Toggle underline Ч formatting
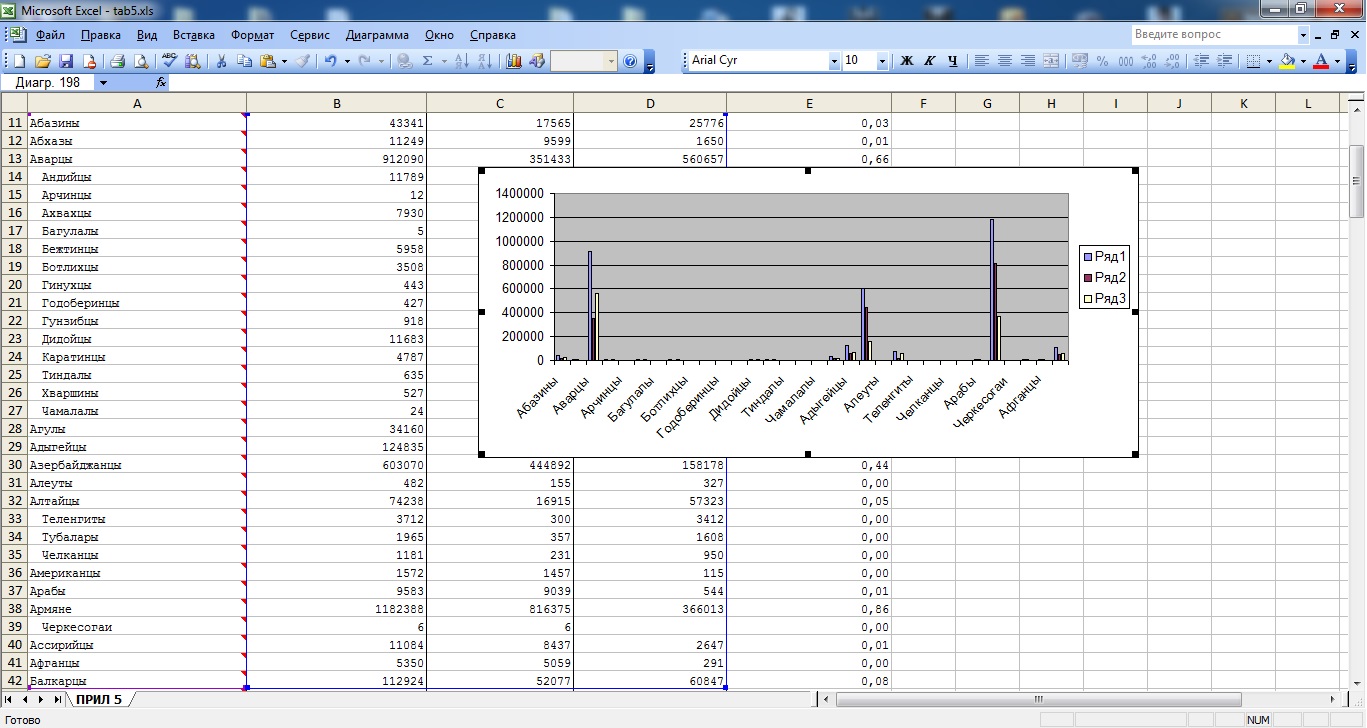The height and width of the screenshot is (728, 1367). coord(952,61)
